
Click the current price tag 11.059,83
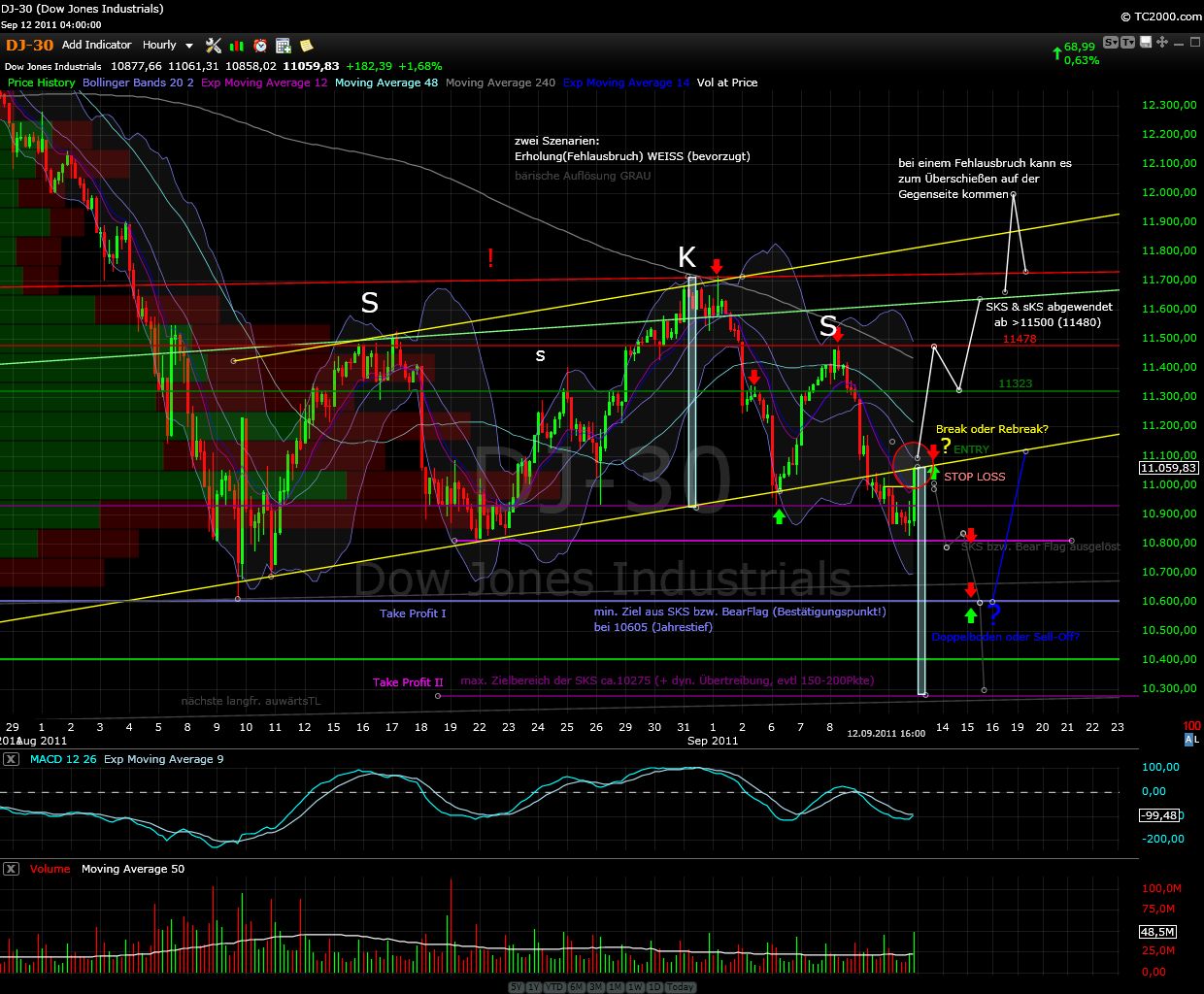tap(1169, 468)
